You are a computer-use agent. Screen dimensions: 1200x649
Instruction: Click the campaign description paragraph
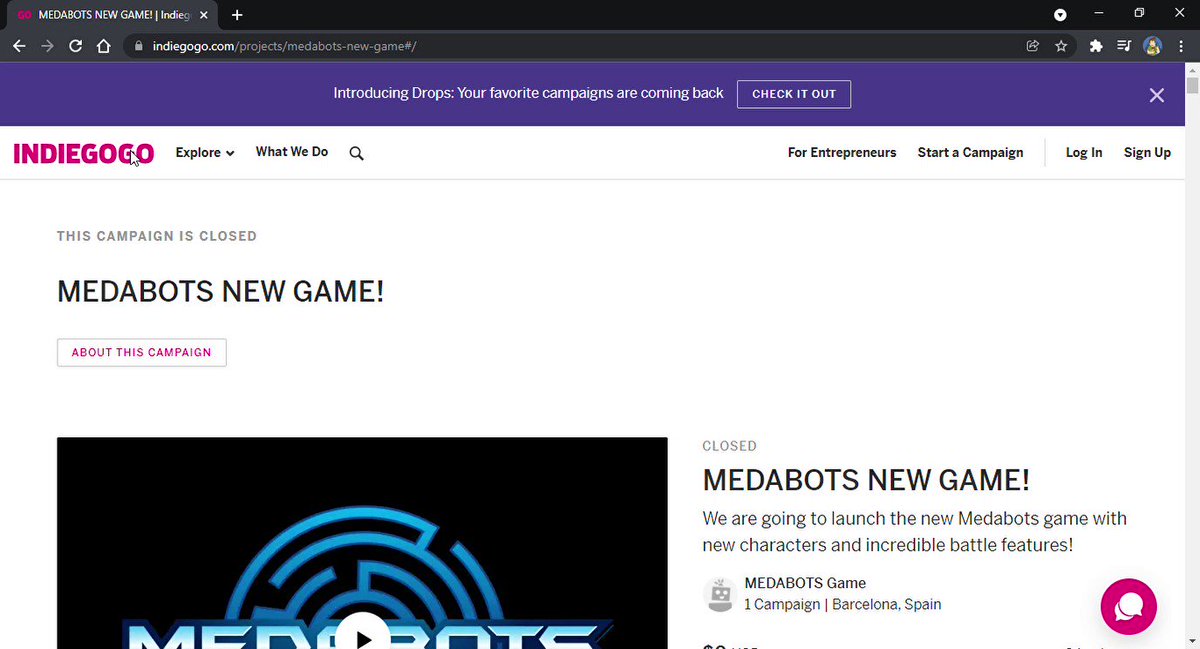coord(915,532)
